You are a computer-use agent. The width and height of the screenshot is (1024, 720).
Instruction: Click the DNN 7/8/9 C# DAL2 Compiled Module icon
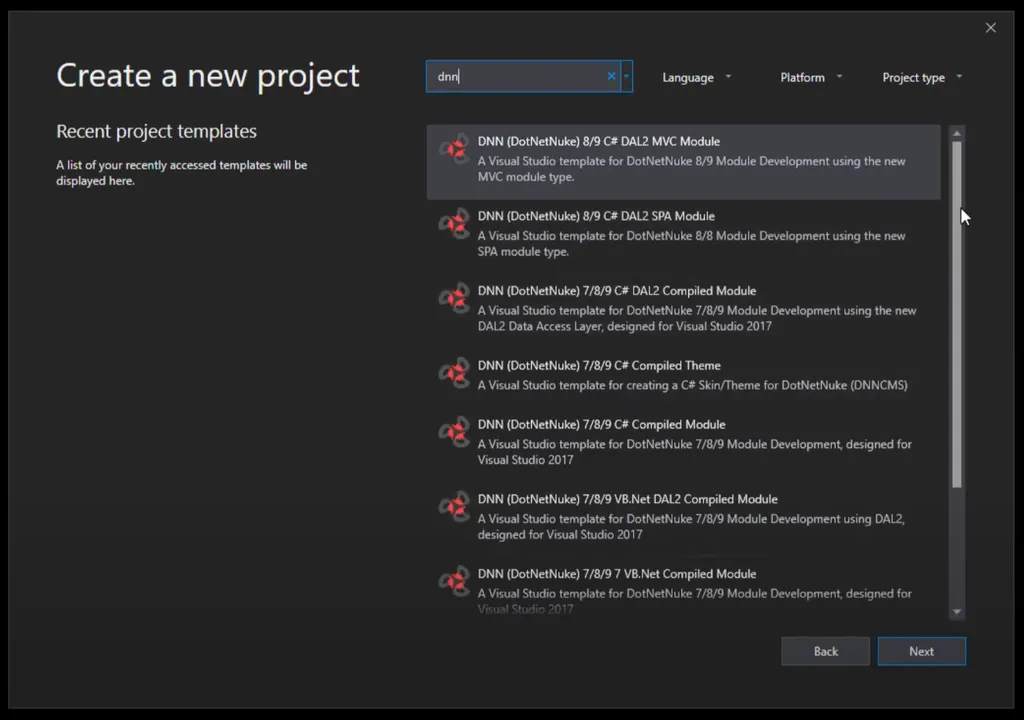(x=454, y=299)
